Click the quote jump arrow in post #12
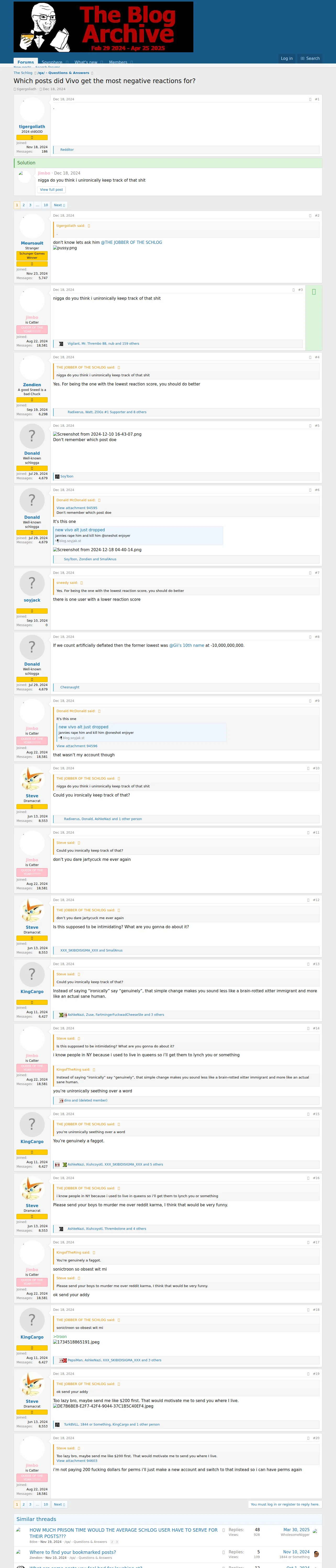Image resolution: width=336 pixels, height=1568 pixels. pyautogui.click(x=119, y=910)
